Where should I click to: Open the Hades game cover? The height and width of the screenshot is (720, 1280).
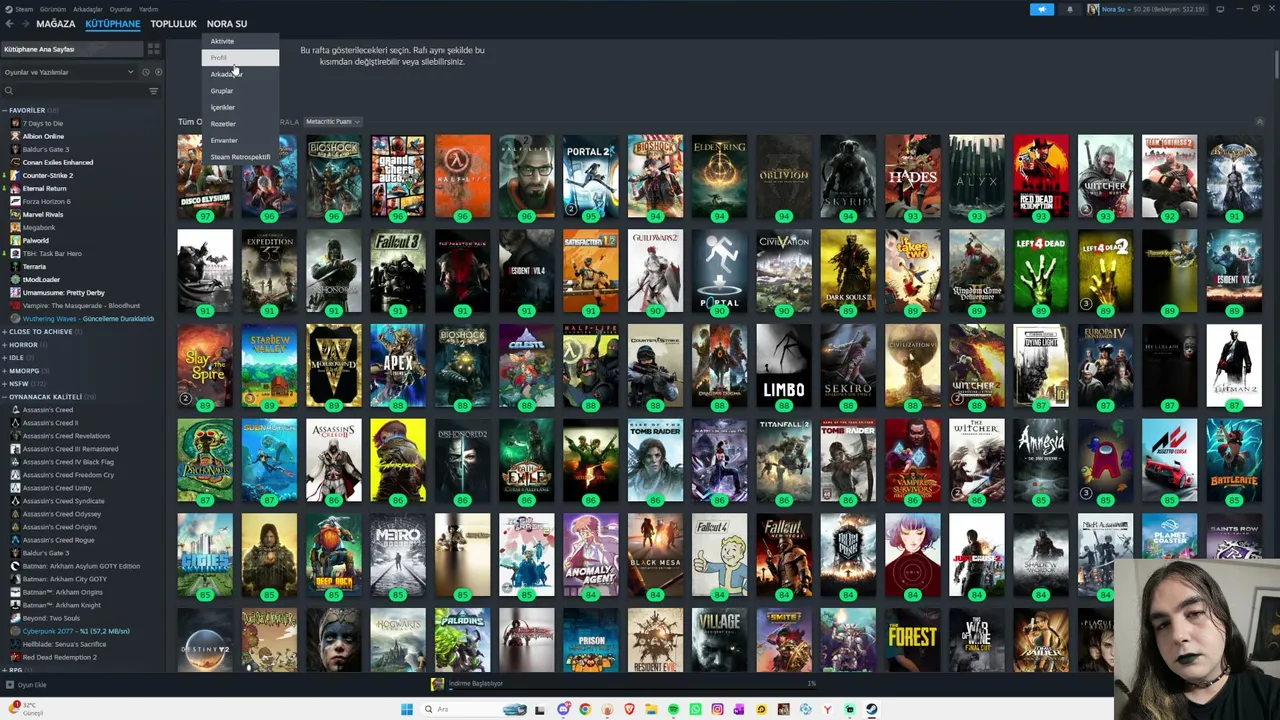[912, 176]
